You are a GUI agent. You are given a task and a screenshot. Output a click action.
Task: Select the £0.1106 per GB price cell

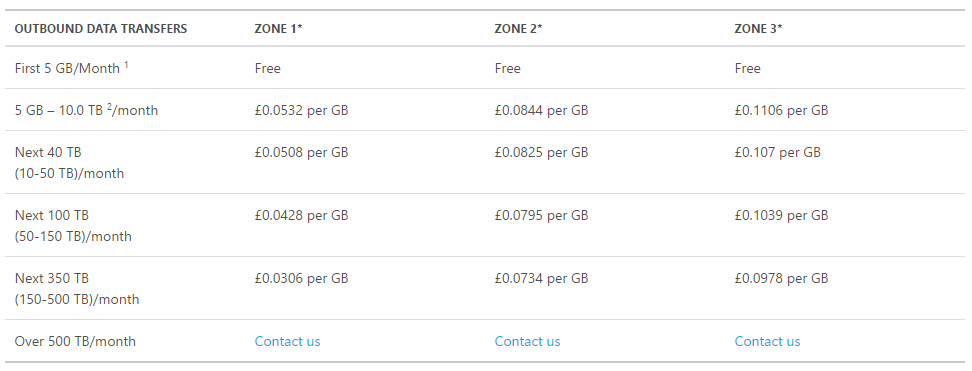781,110
